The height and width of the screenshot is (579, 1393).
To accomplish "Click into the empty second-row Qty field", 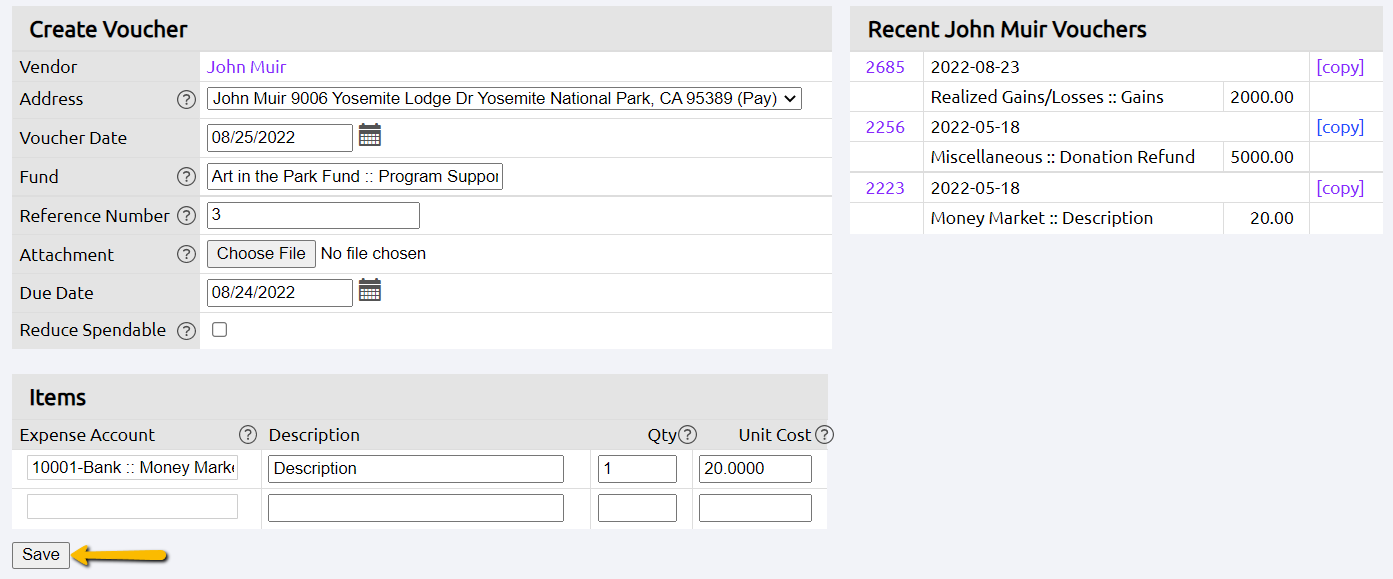I will point(637,508).
